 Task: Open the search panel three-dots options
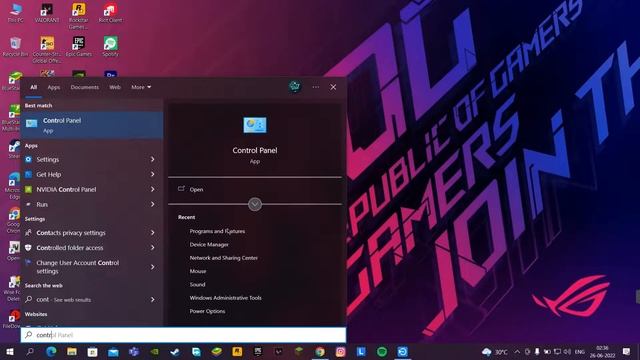[316, 87]
